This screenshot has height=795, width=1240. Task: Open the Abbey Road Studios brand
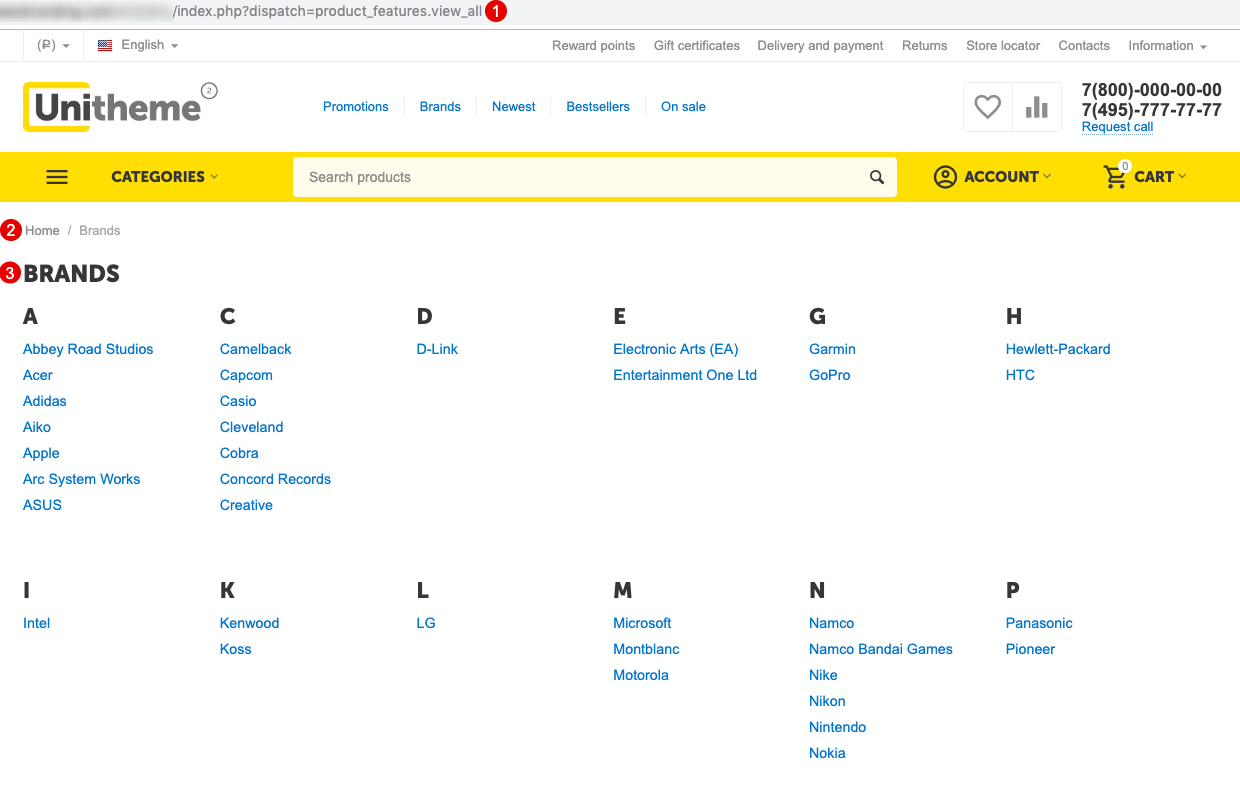(88, 349)
